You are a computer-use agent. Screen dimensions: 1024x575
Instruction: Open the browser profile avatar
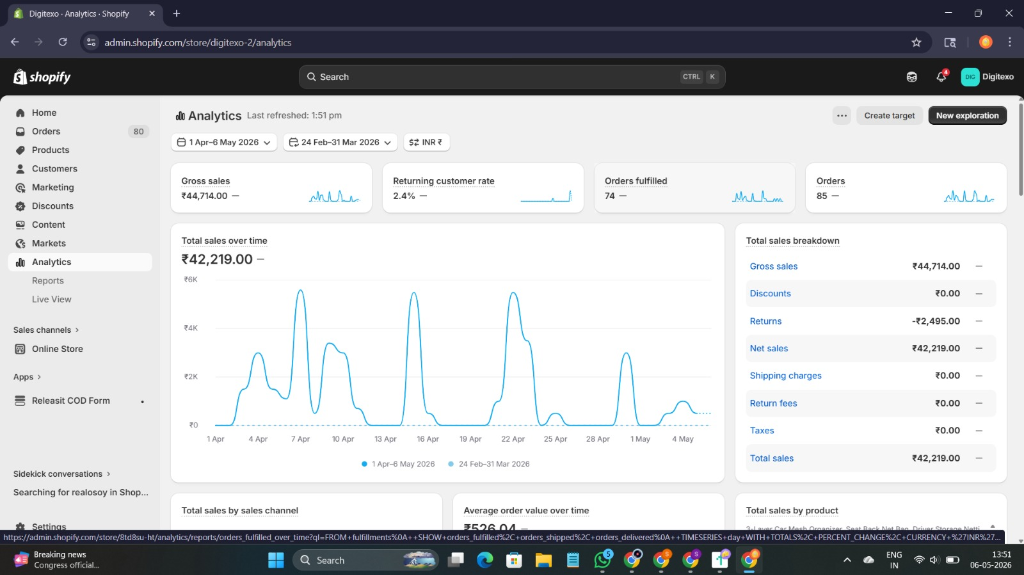985,42
